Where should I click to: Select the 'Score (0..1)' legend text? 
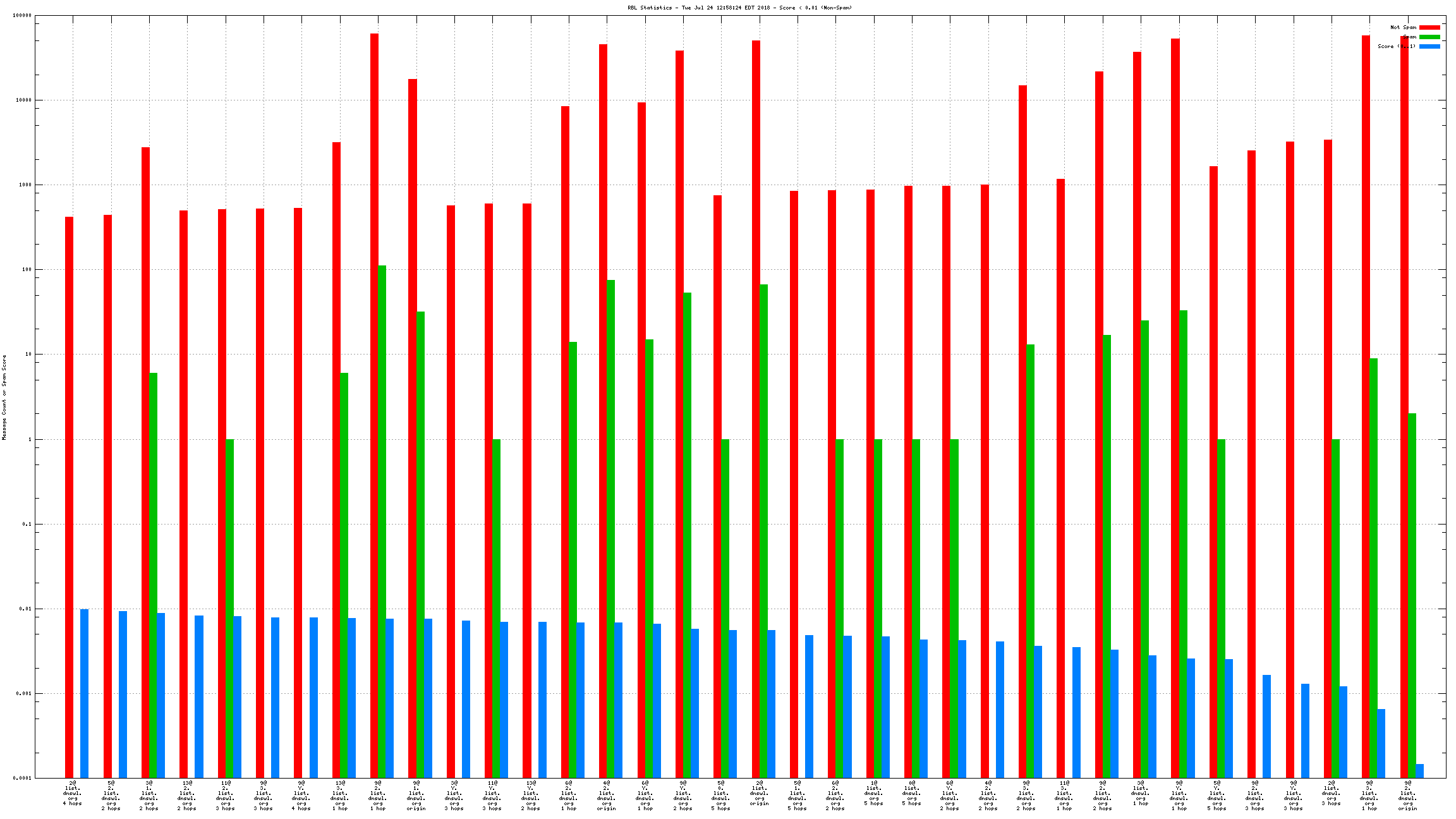(1397, 46)
